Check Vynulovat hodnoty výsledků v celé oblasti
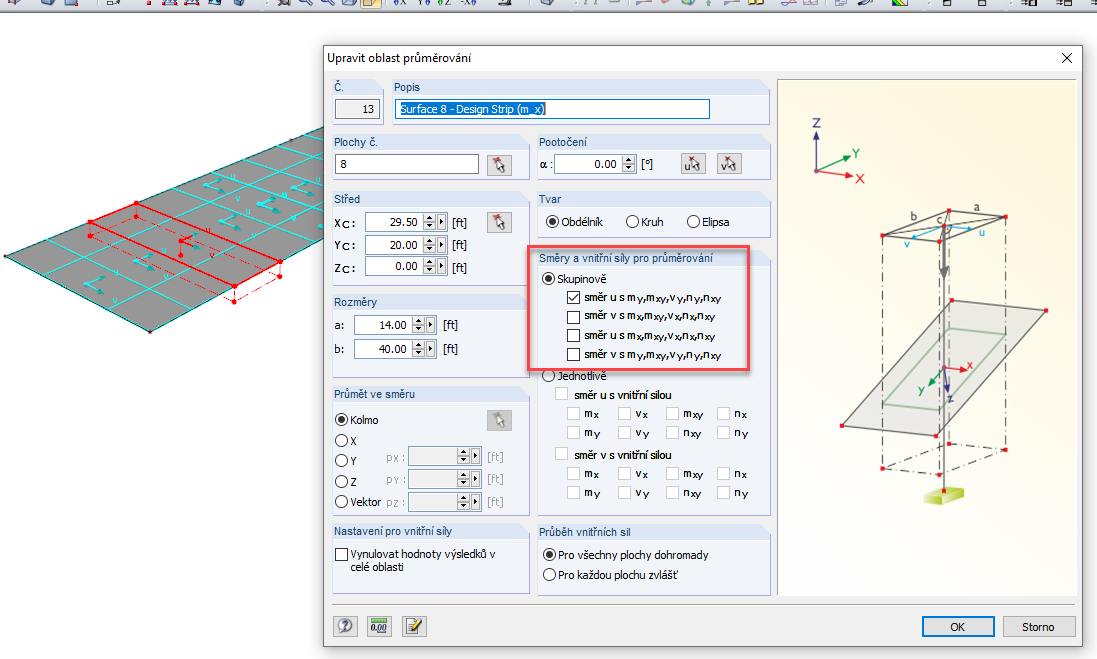The height and width of the screenshot is (659, 1097). point(341,554)
